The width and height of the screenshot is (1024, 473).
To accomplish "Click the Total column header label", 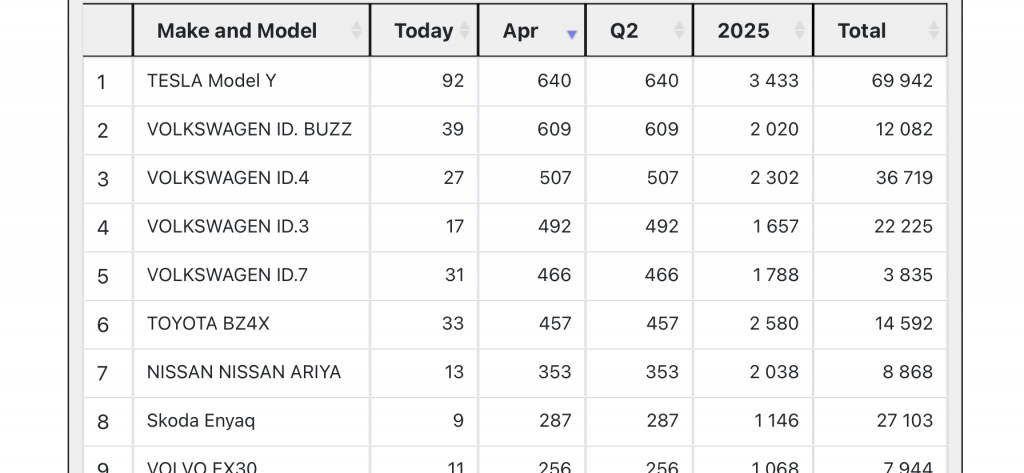I will coord(862,31).
